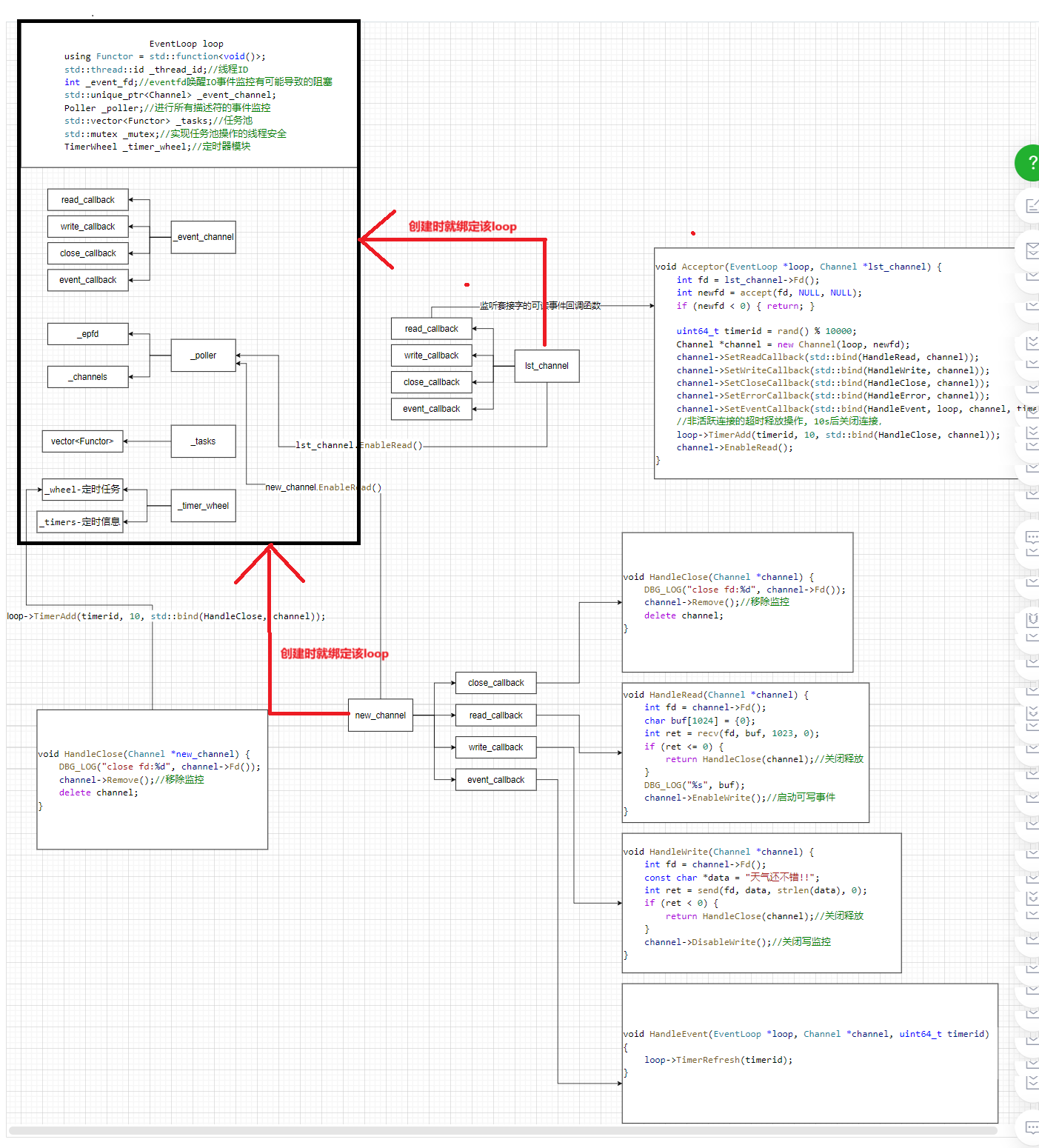Click the new_channel.EnableRead() connector label
1039x1148 pixels.
click(324, 487)
